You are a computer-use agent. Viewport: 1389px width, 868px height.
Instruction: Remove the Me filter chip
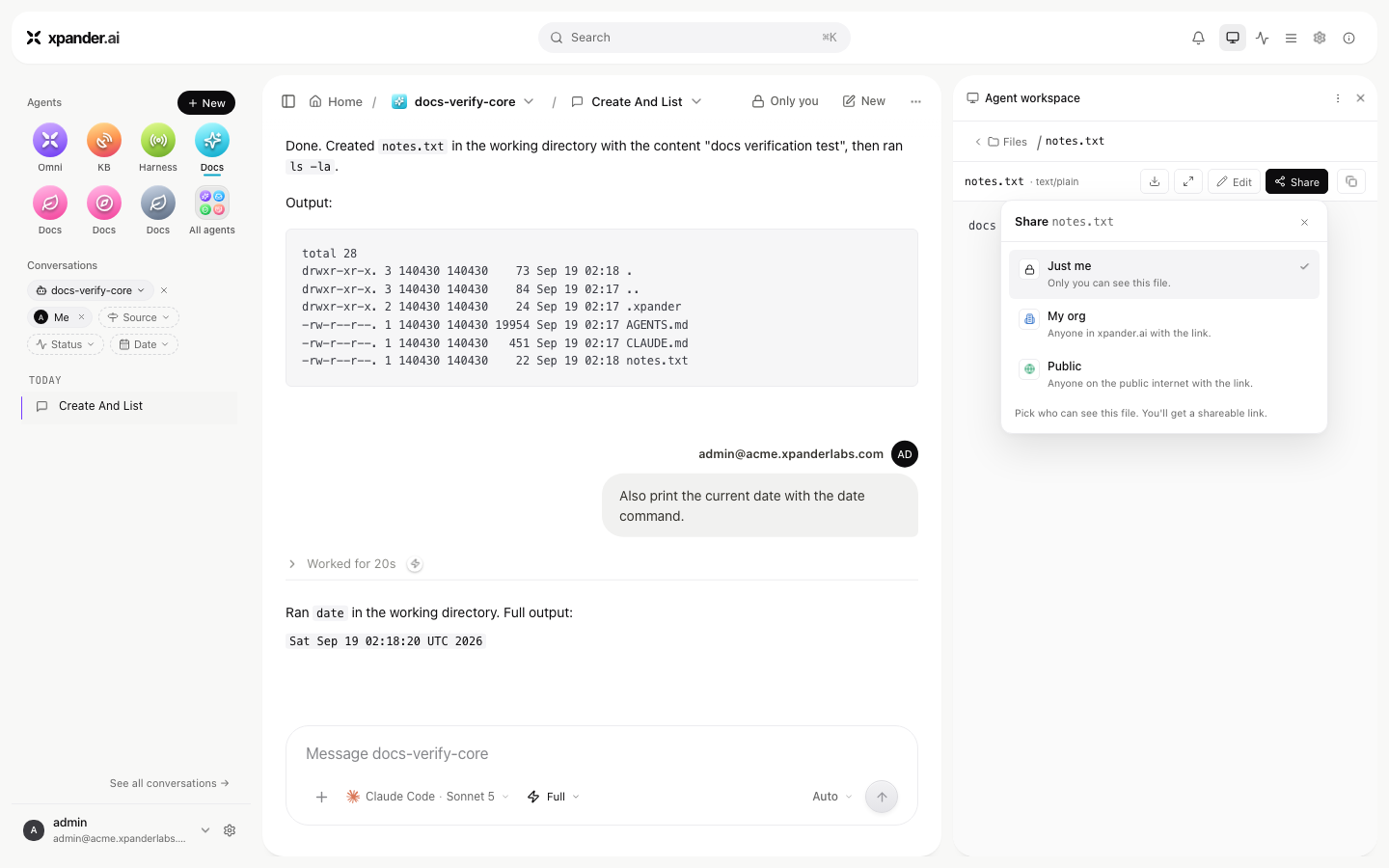82,317
